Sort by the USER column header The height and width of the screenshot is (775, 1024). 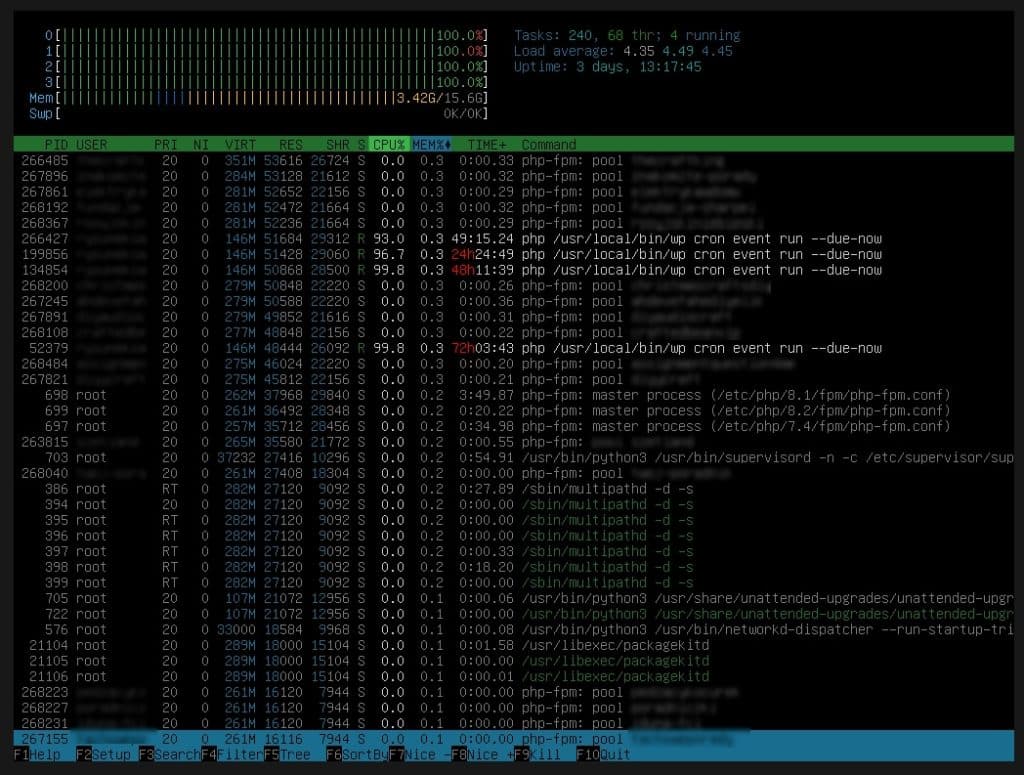click(x=91, y=144)
